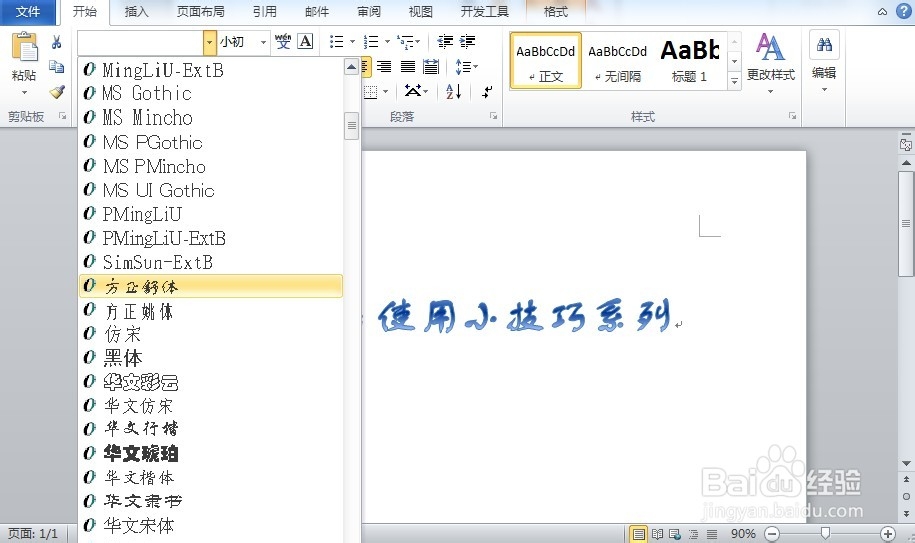Sort text with the A-Z icon
This screenshot has width=915, height=543.
[453, 91]
